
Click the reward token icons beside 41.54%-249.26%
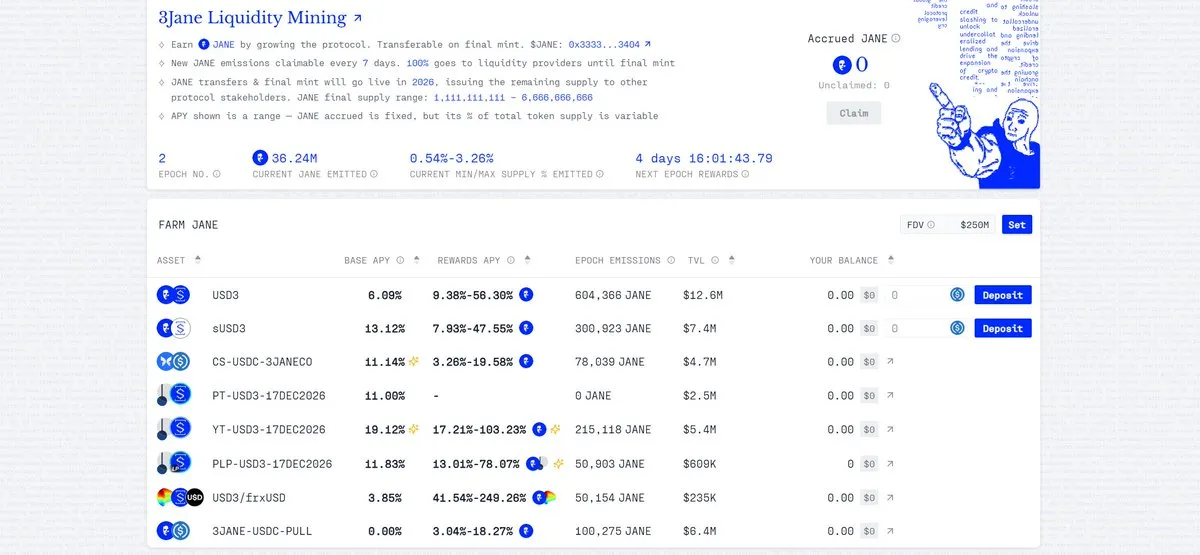[544, 497]
